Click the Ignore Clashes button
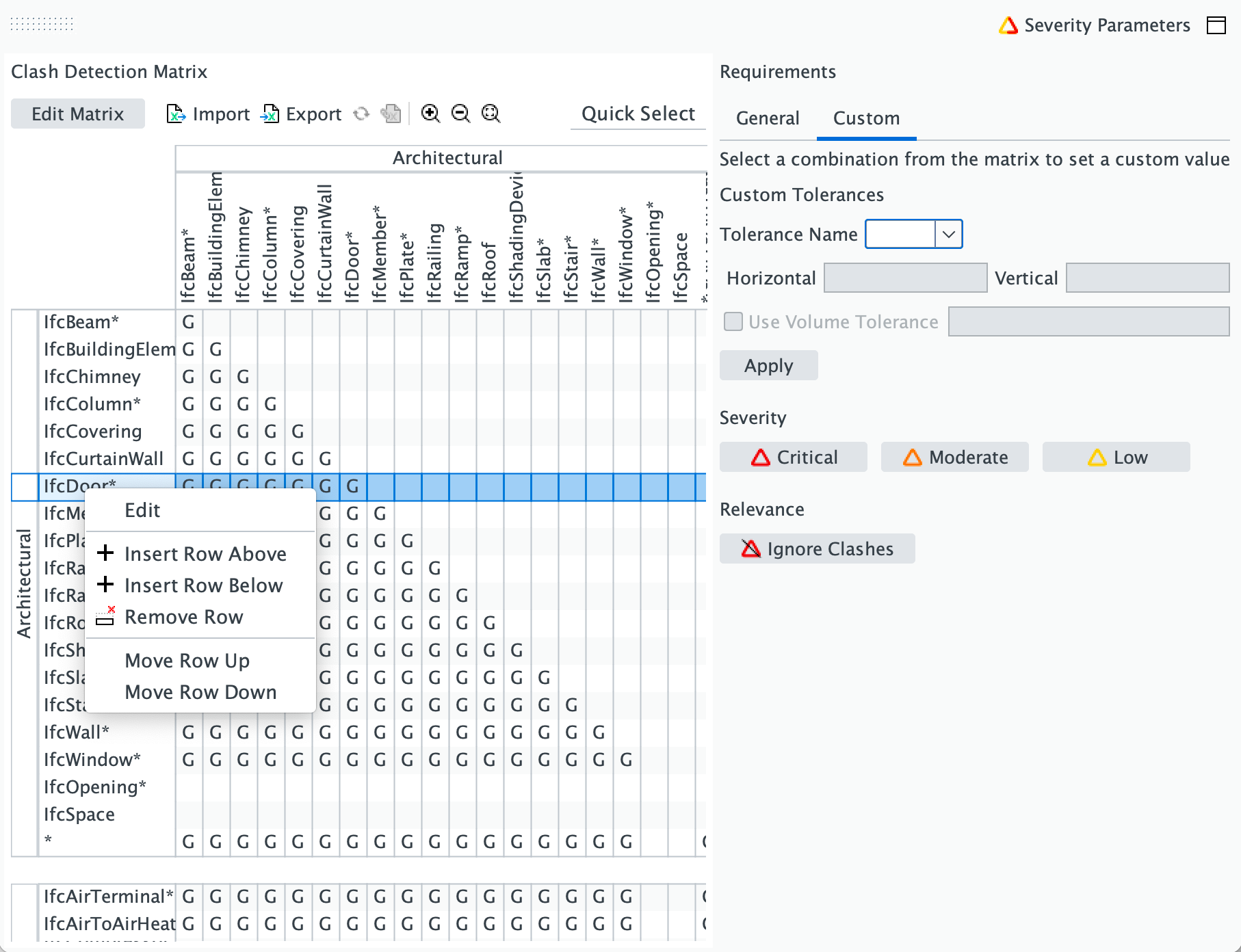Viewport: 1241px width, 952px height. [x=818, y=548]
